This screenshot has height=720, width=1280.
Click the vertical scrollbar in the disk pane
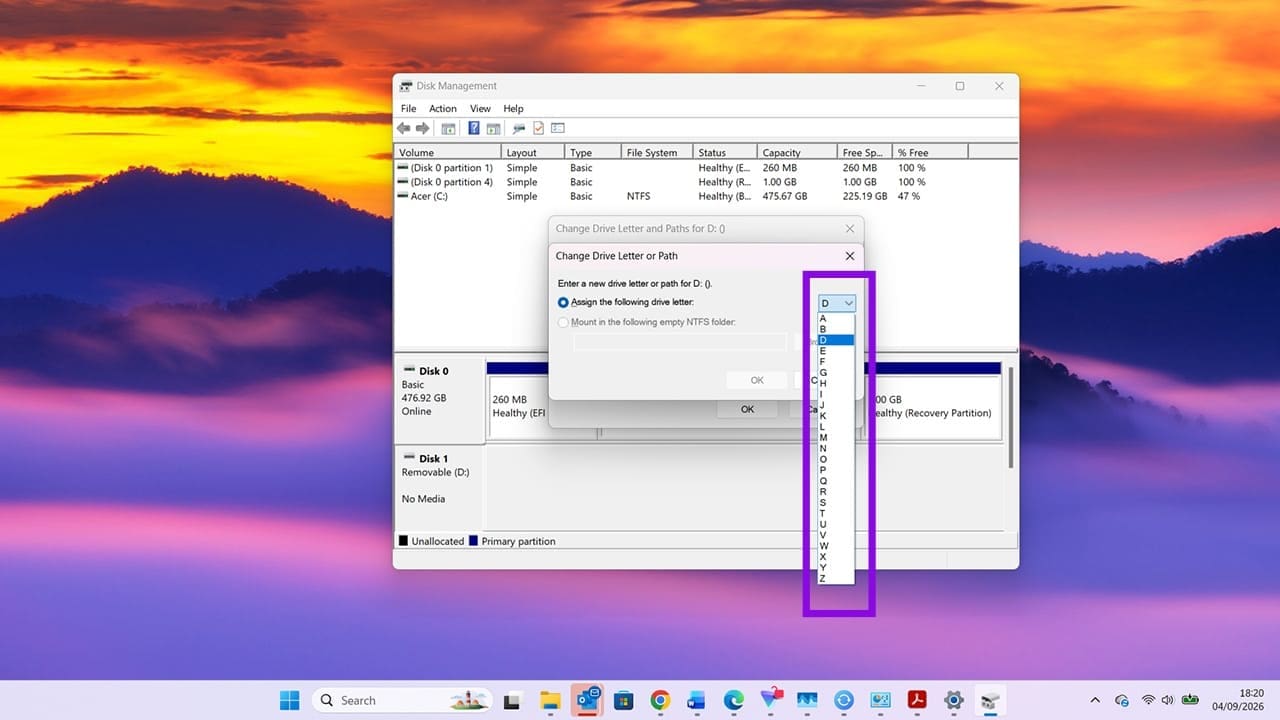pos(1011,415)
